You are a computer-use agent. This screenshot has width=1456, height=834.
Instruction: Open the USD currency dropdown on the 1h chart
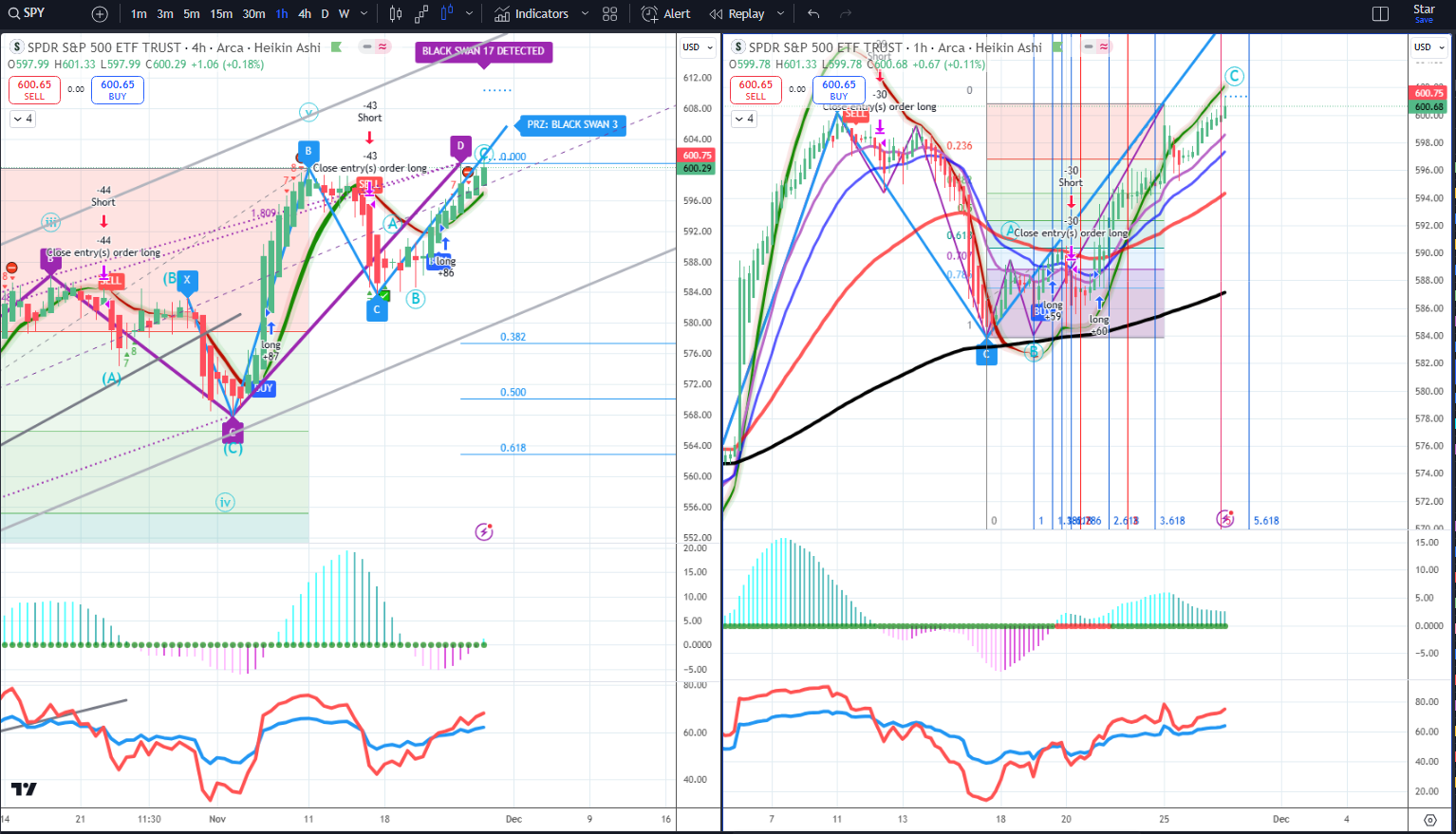pyautogui.click(x=1428, y=47)
